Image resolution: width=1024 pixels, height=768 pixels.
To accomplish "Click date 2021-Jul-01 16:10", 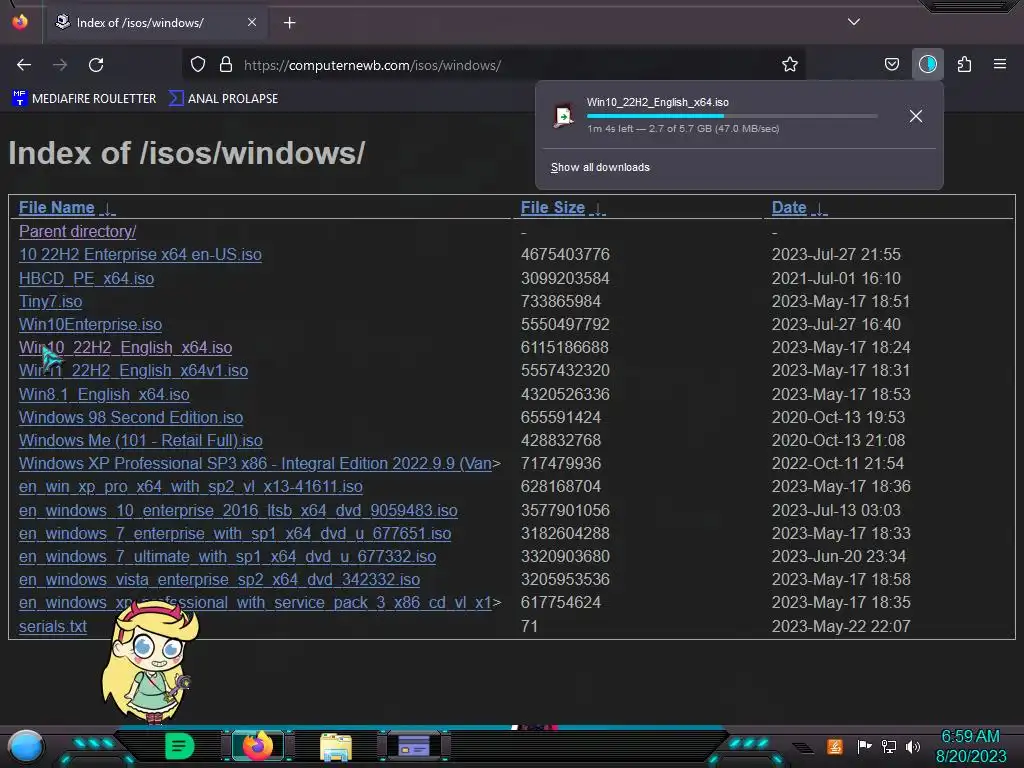I will click(x=836, y=278).
